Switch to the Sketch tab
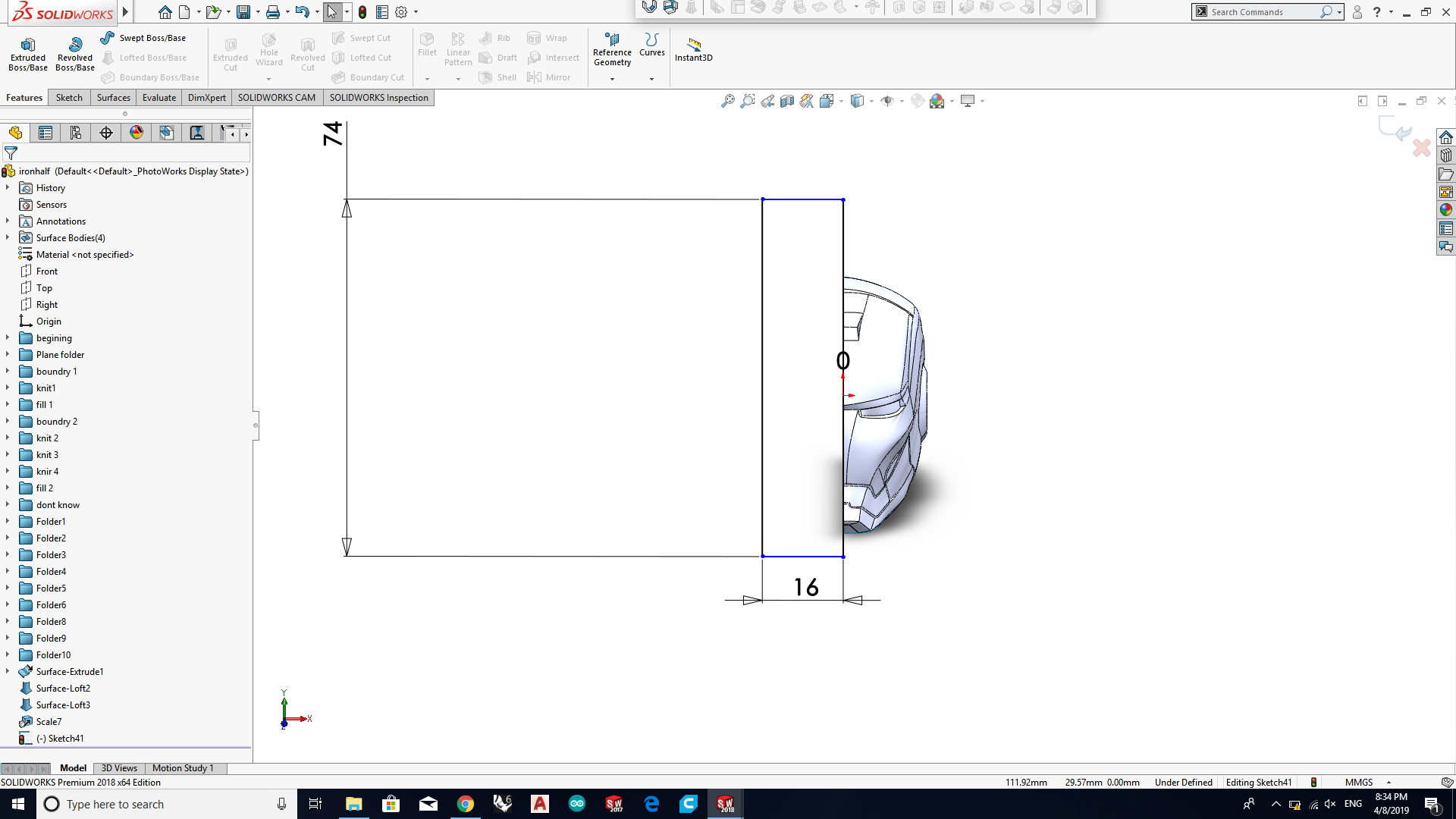1456x819 pixels. pyautogui.click(x=69, y=98)
